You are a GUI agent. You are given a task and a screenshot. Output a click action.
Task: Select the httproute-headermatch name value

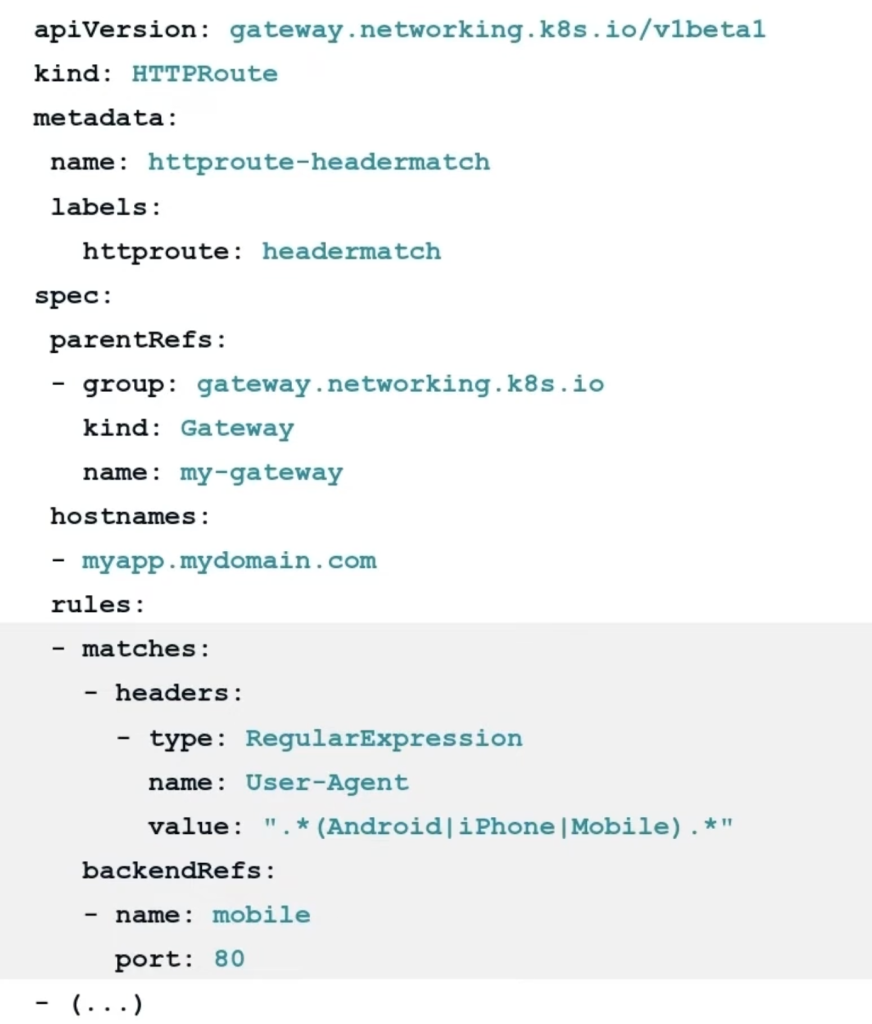[x=319, y=162]
